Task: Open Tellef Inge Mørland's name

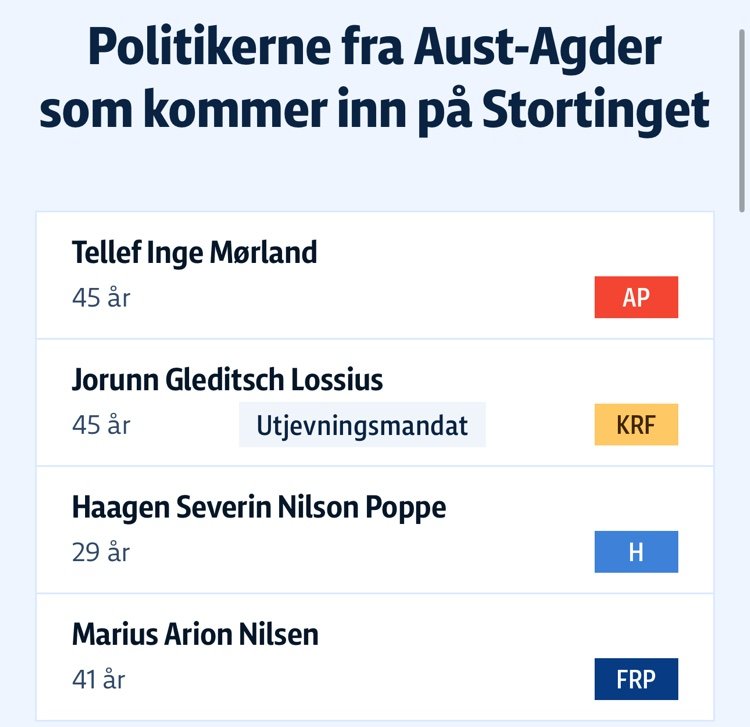Action: point(194,253)
